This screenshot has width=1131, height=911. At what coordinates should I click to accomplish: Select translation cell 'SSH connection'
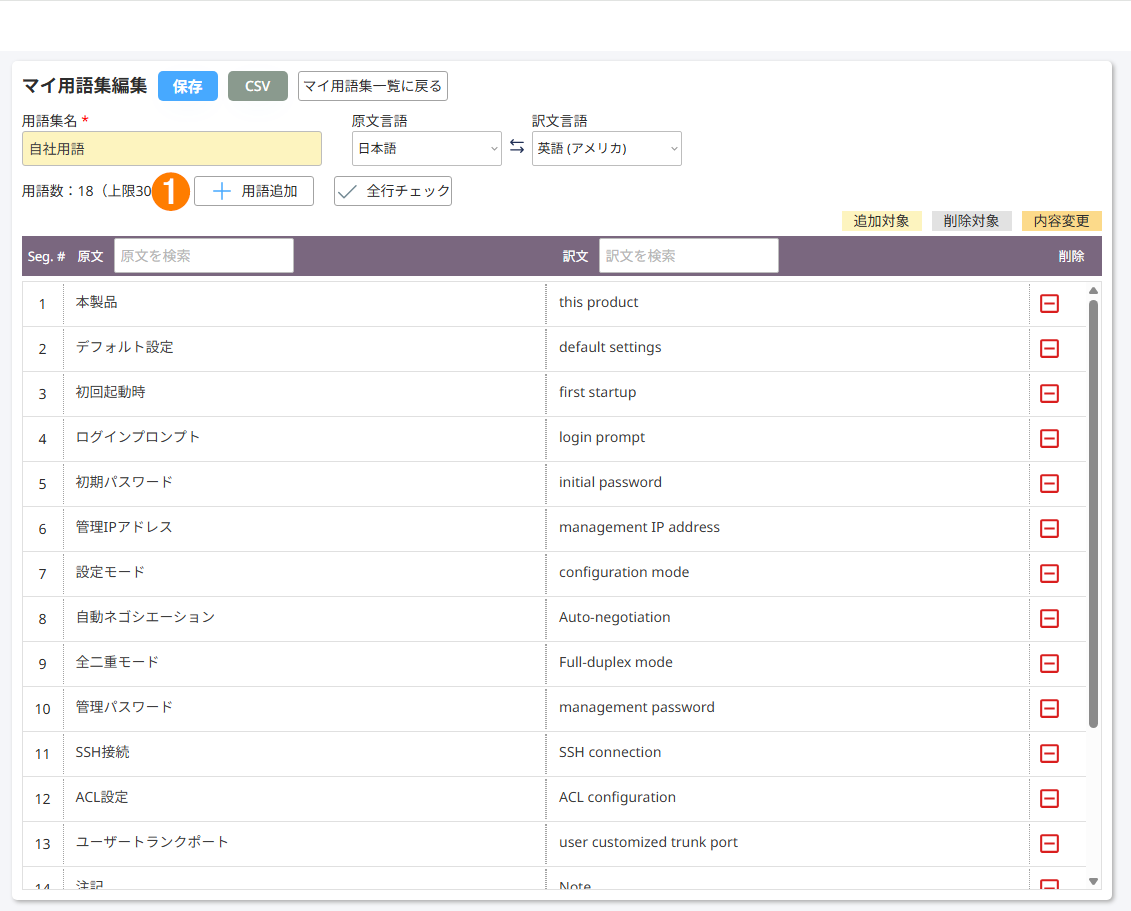point(788,754)
